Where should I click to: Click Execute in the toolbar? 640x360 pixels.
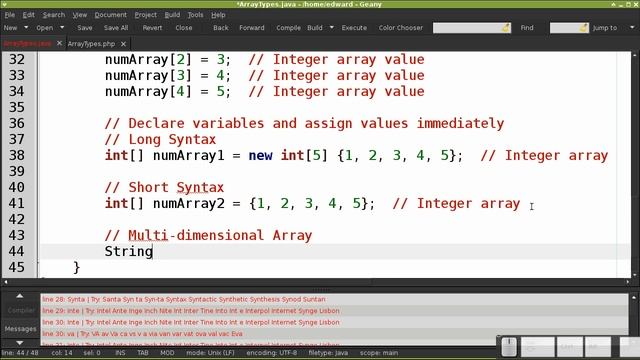(354, 28)
